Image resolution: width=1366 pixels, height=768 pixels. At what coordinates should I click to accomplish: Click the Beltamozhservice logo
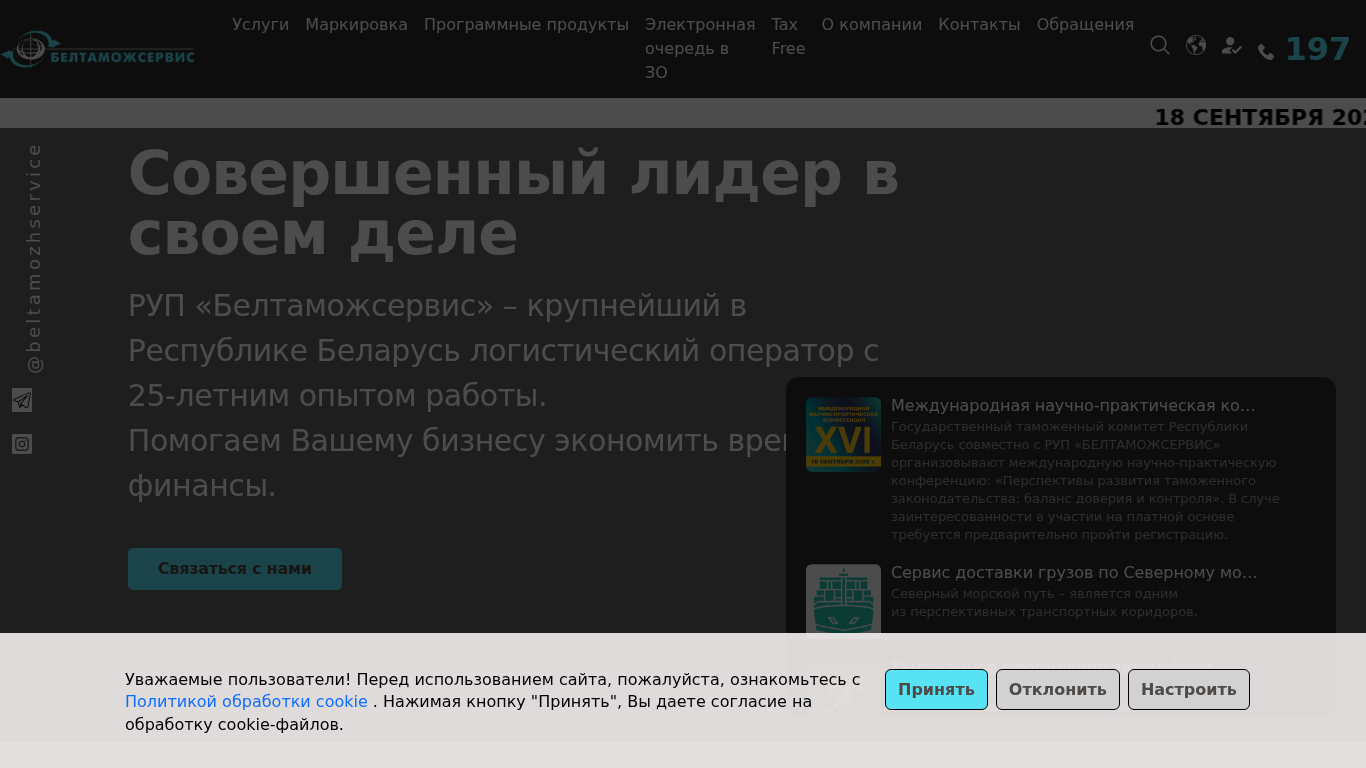coord(98,49)
